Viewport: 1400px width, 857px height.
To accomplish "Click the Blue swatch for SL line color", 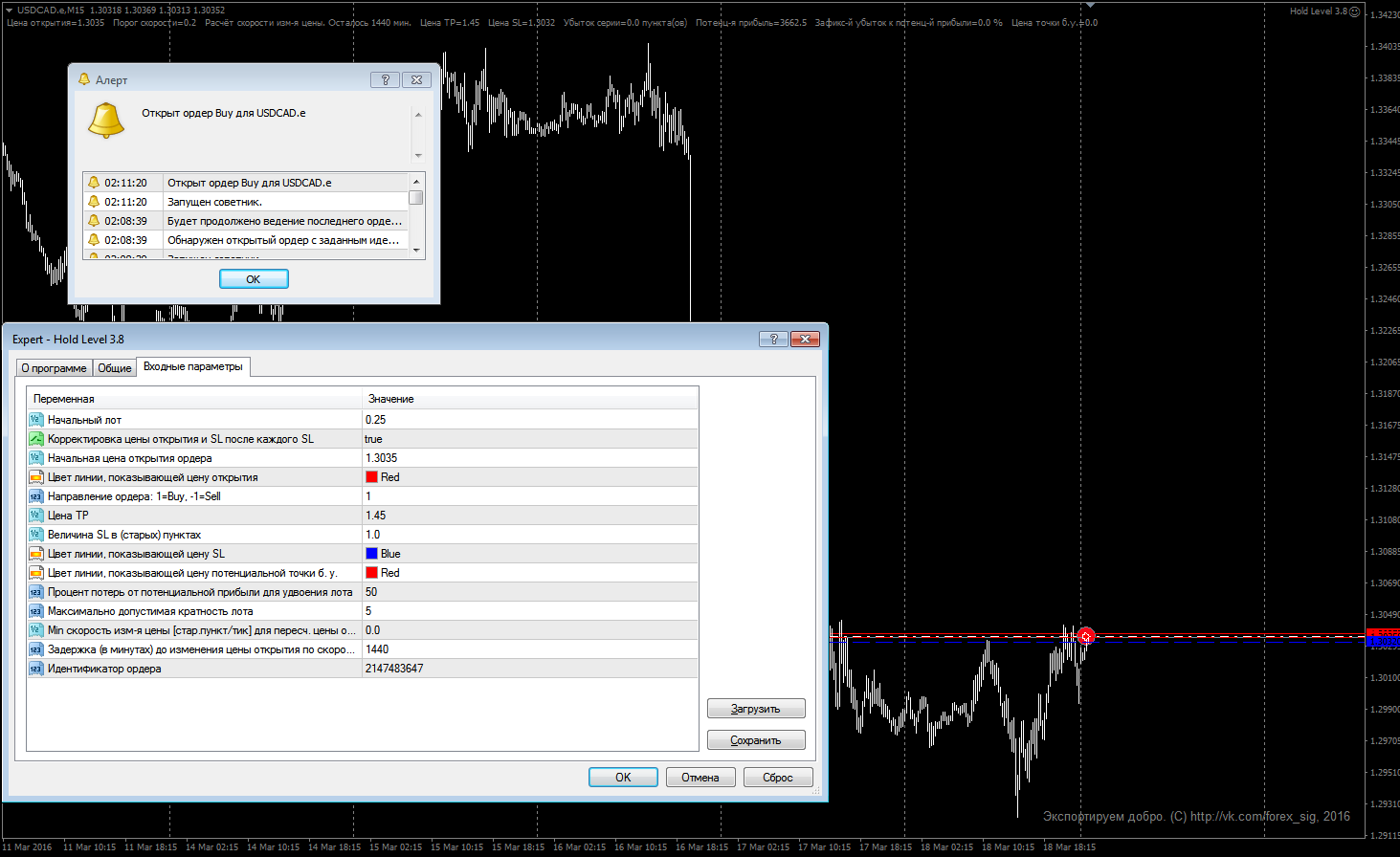I will pos(372,553).
